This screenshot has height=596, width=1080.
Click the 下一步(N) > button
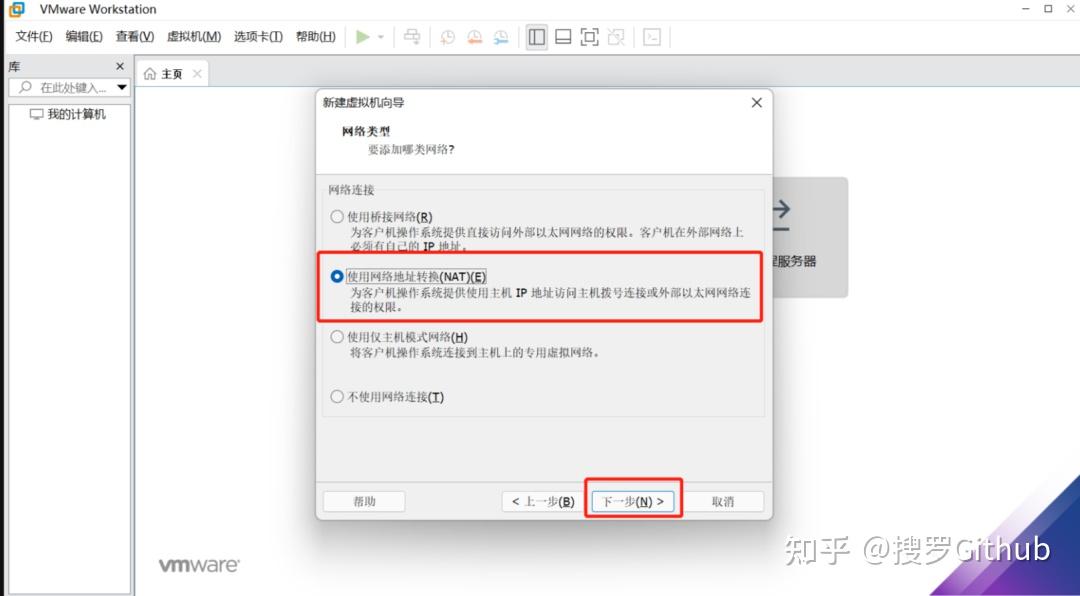tap(633, 502)
